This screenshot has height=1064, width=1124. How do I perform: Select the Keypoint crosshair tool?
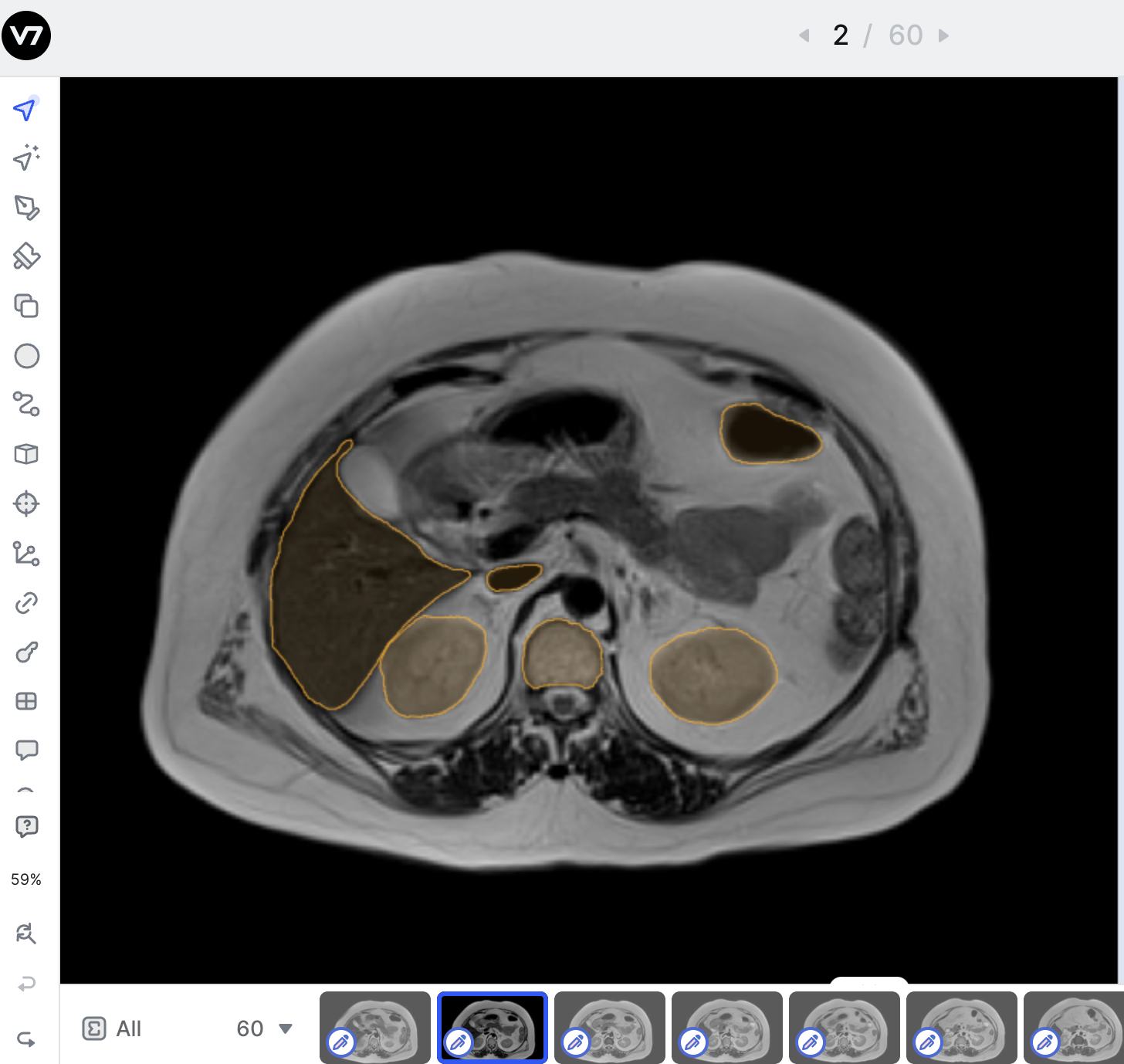tap(26, 503)
